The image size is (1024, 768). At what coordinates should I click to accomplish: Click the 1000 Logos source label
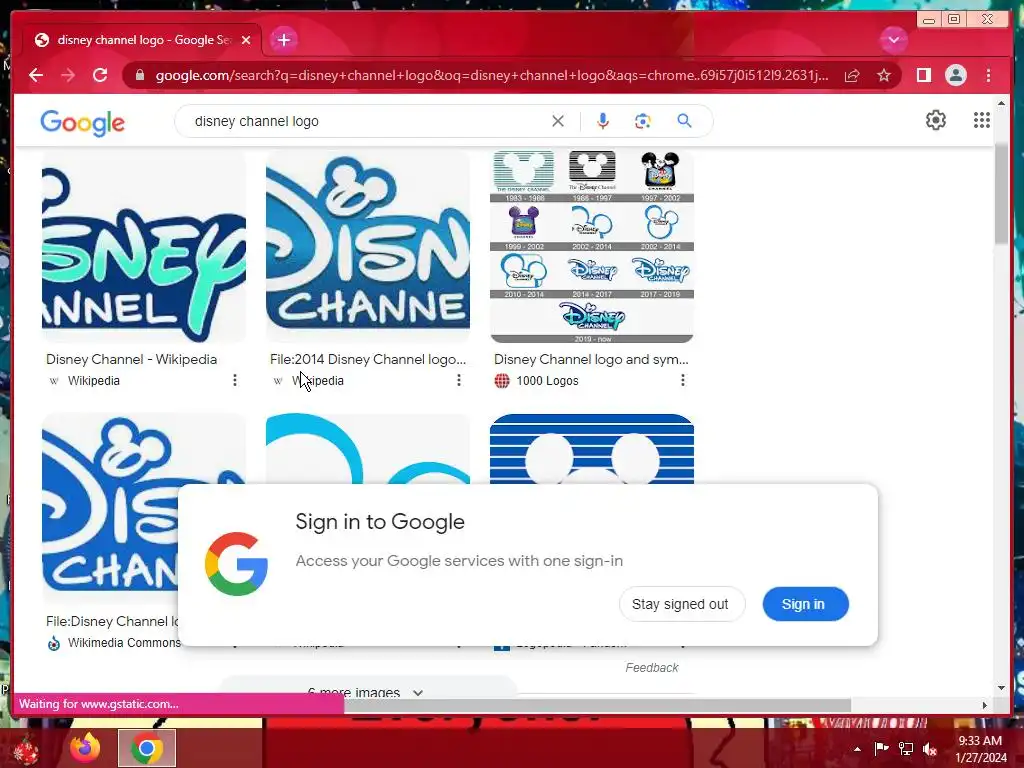point(547,381)
